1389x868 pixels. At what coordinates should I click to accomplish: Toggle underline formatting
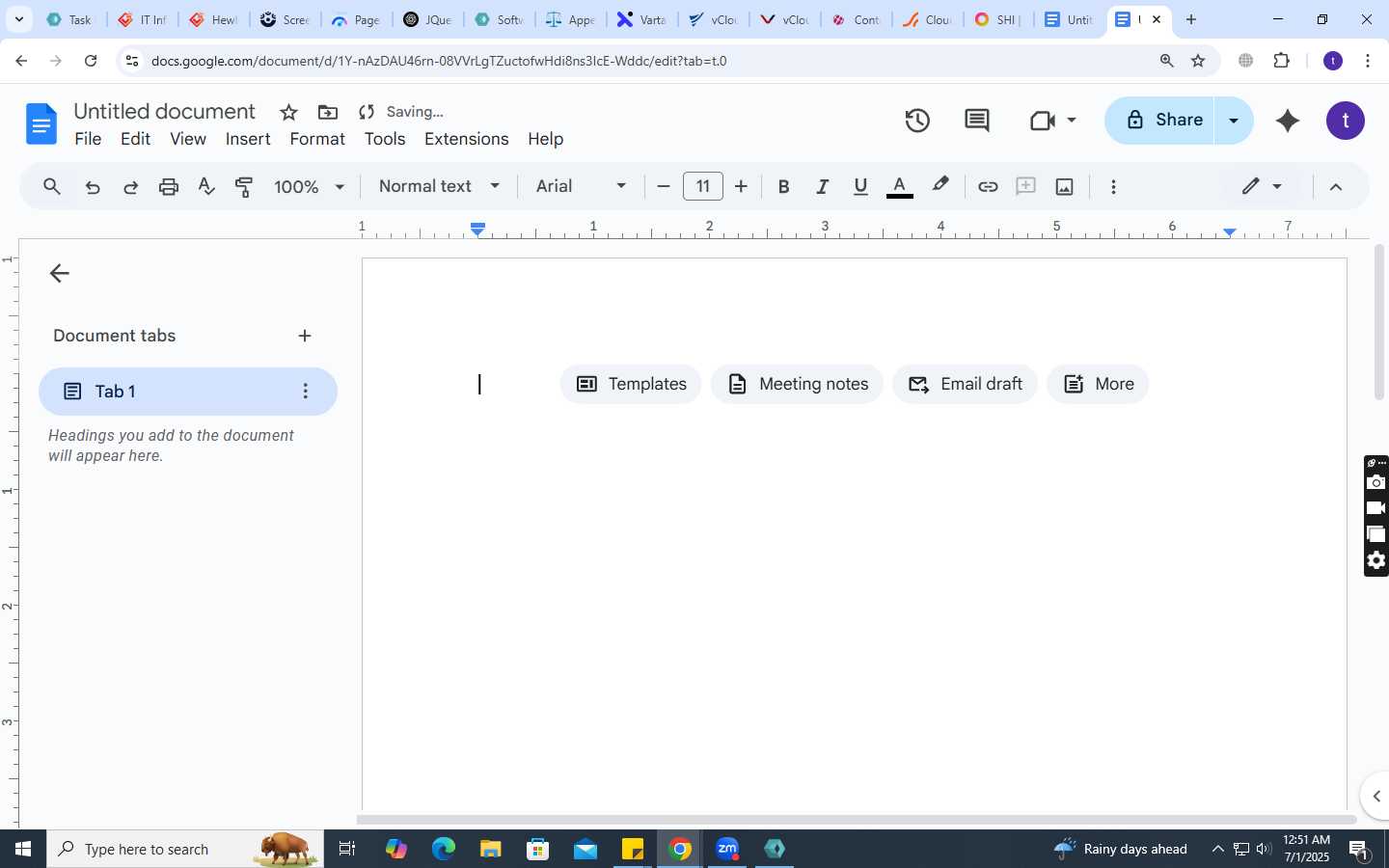pos(860,187)
